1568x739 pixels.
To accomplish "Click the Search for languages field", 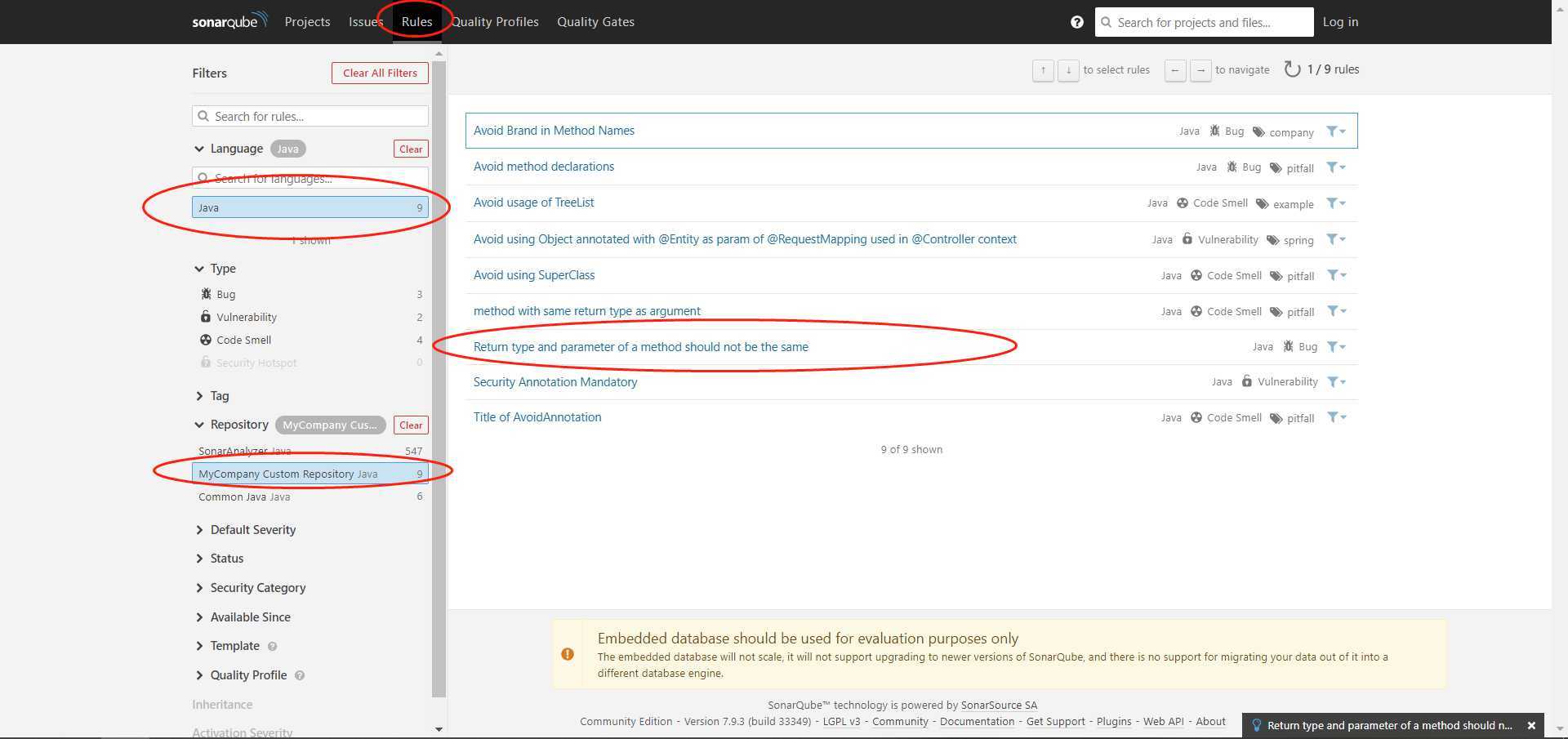I will (x=310, y=178).
